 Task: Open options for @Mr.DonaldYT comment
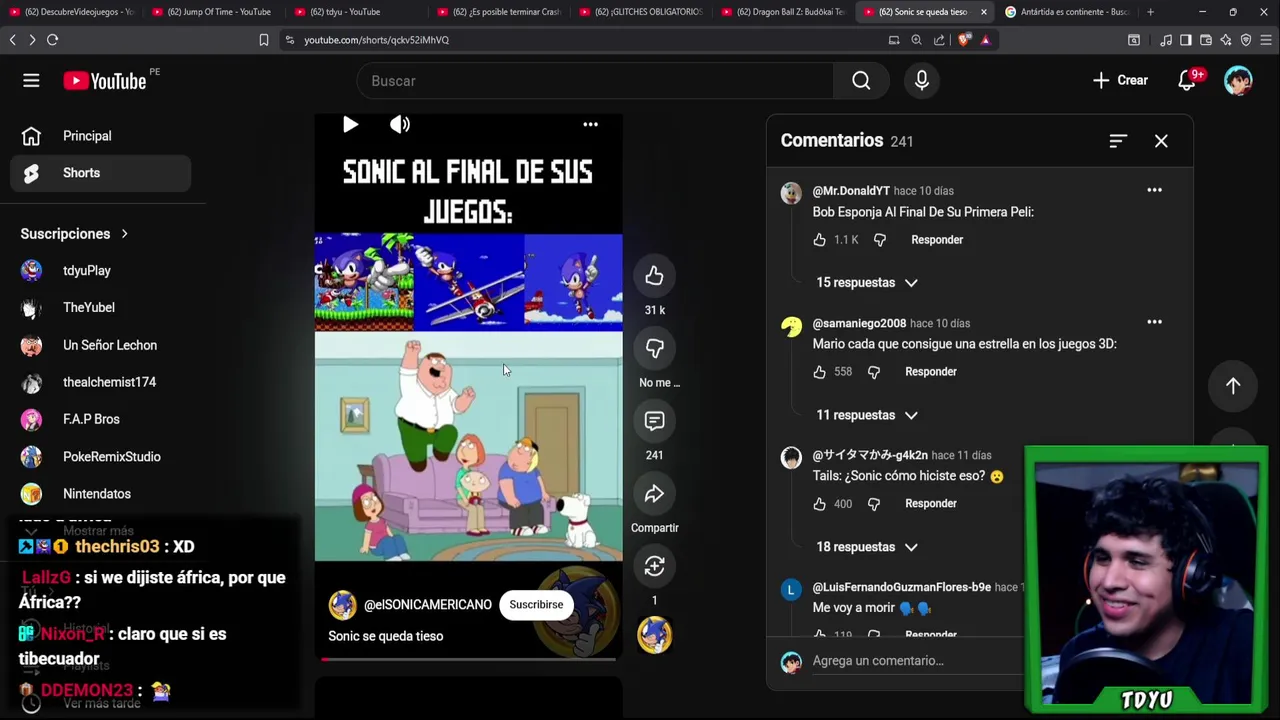point(1154,190)
